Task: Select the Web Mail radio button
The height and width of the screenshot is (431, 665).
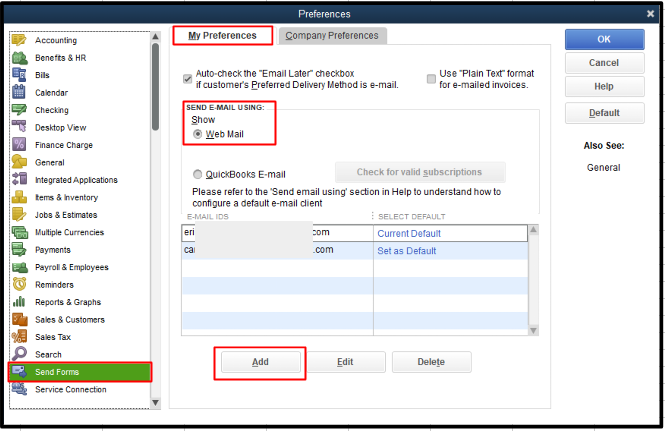Action: [x=197, y=134]
